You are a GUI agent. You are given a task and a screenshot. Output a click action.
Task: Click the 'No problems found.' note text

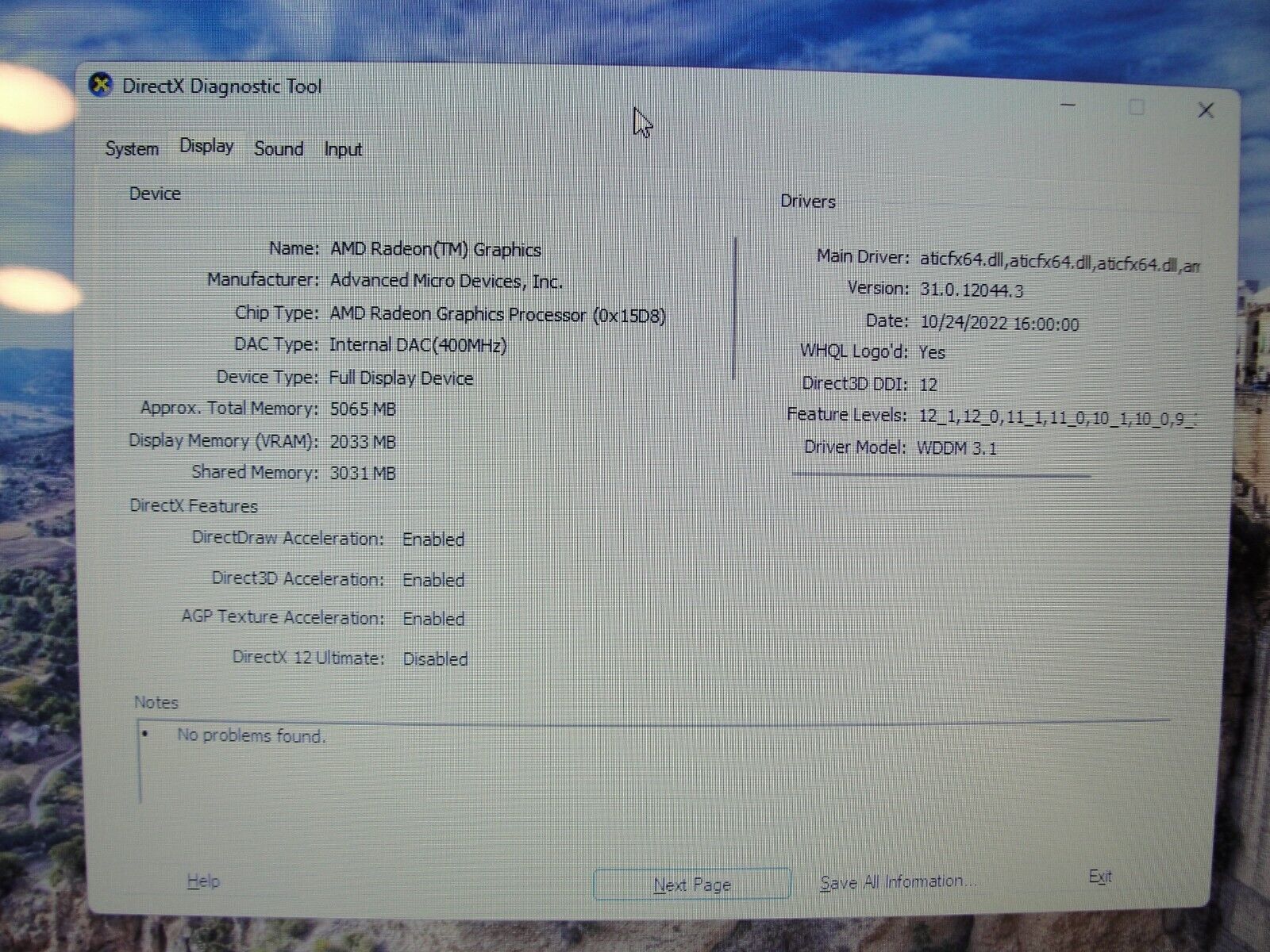[x=251, y=735]
